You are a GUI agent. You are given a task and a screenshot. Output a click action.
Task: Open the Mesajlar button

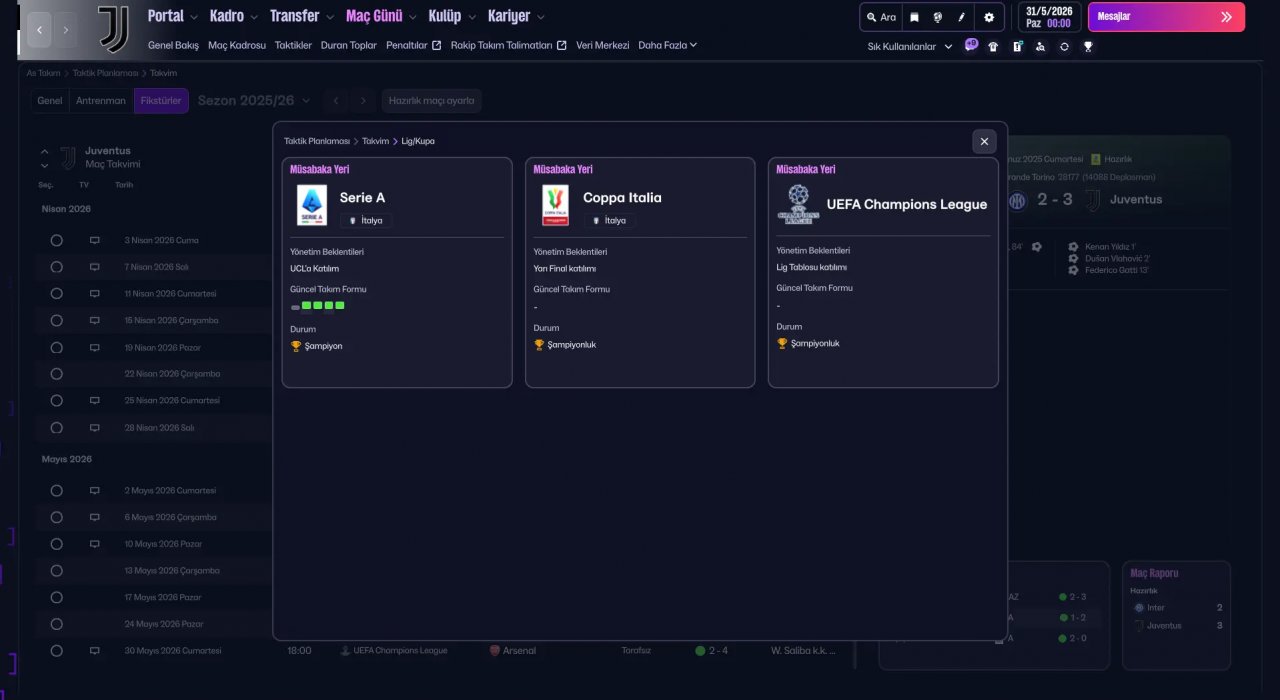point(1166,17)
